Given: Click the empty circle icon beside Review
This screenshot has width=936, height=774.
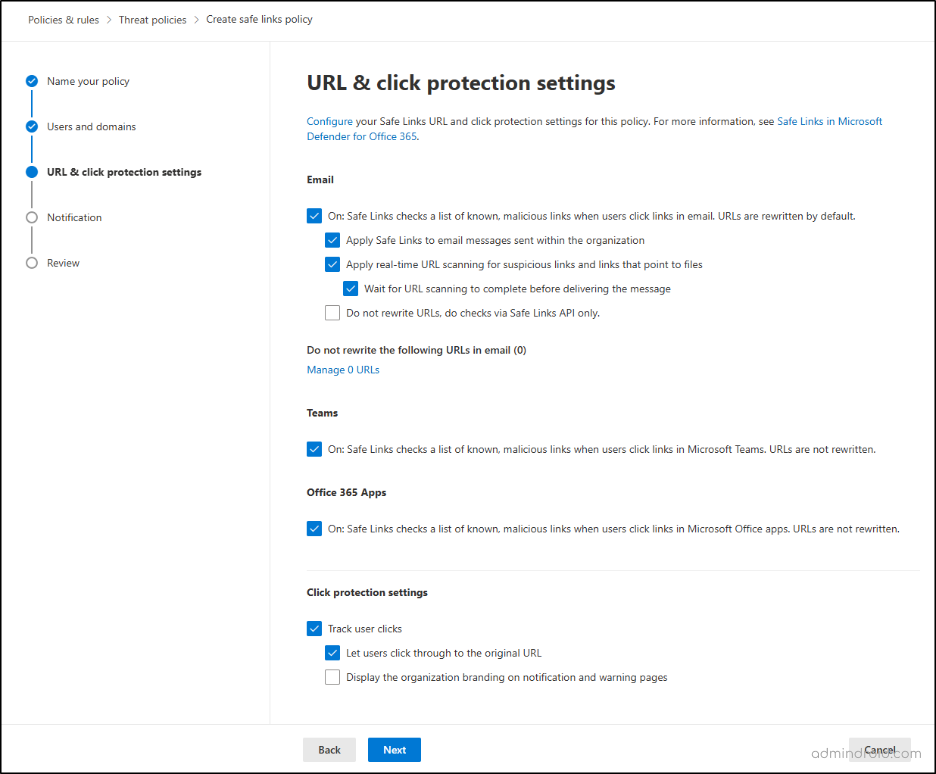Looking at the screenshot, I should [x=30, y=262].
